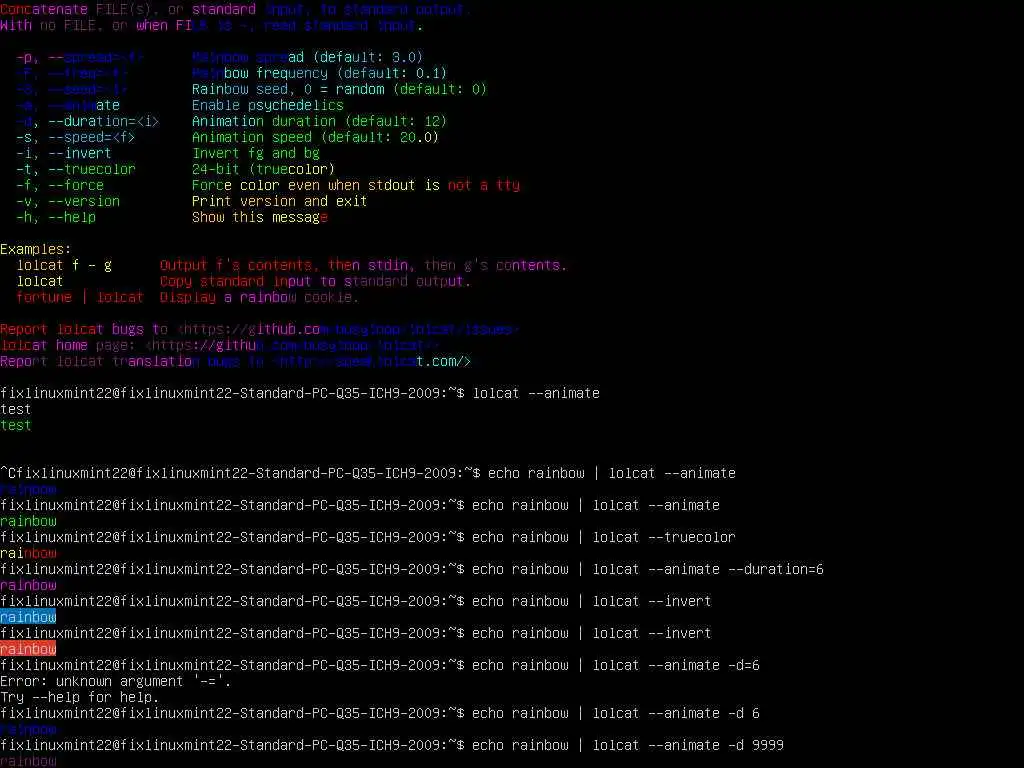Viewport: 1024px width, 768px height.
Task: Click the "Show this message" text
Action: (x=259, y=217)
